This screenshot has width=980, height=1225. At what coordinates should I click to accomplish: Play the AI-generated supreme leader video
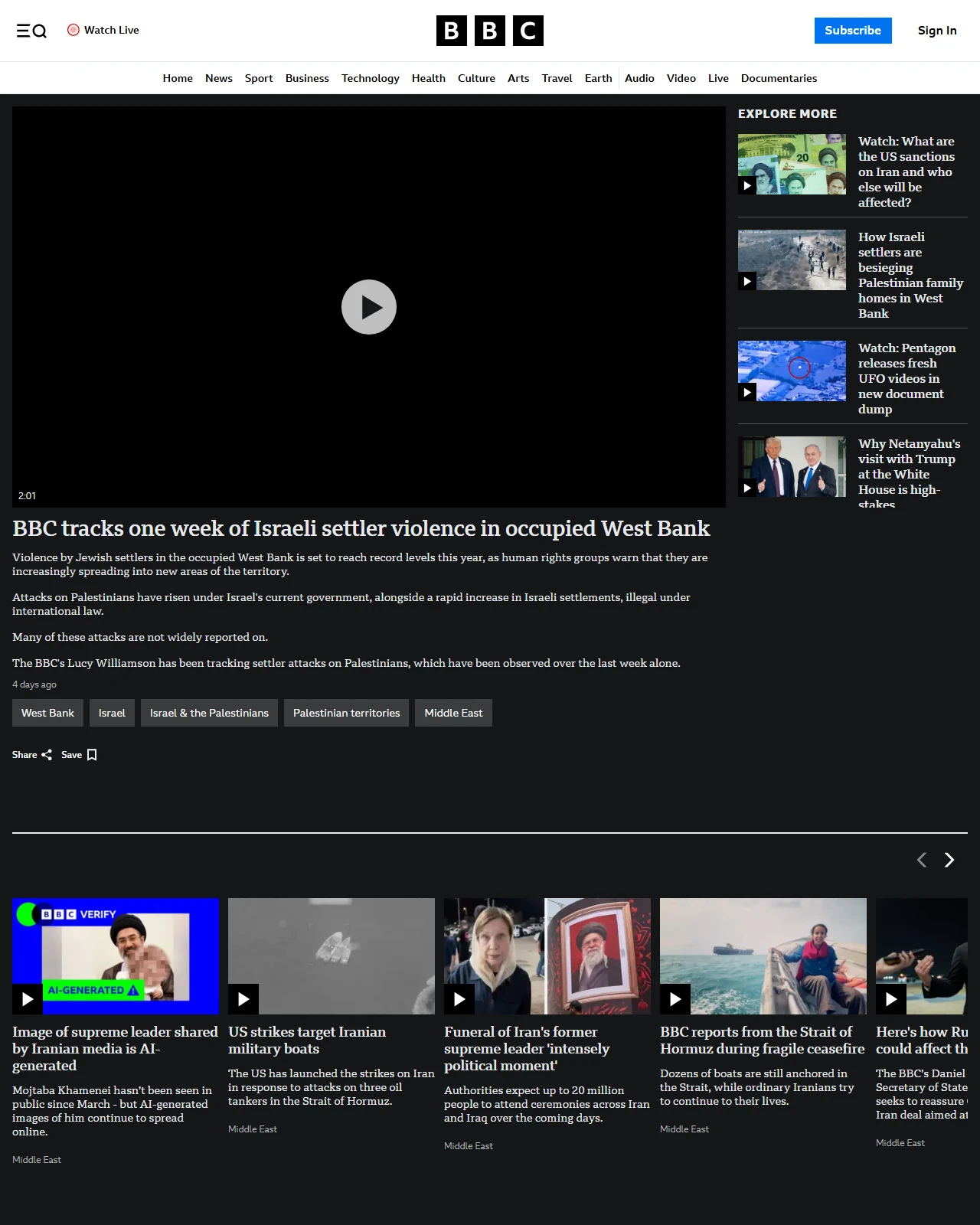pos(28,999)
